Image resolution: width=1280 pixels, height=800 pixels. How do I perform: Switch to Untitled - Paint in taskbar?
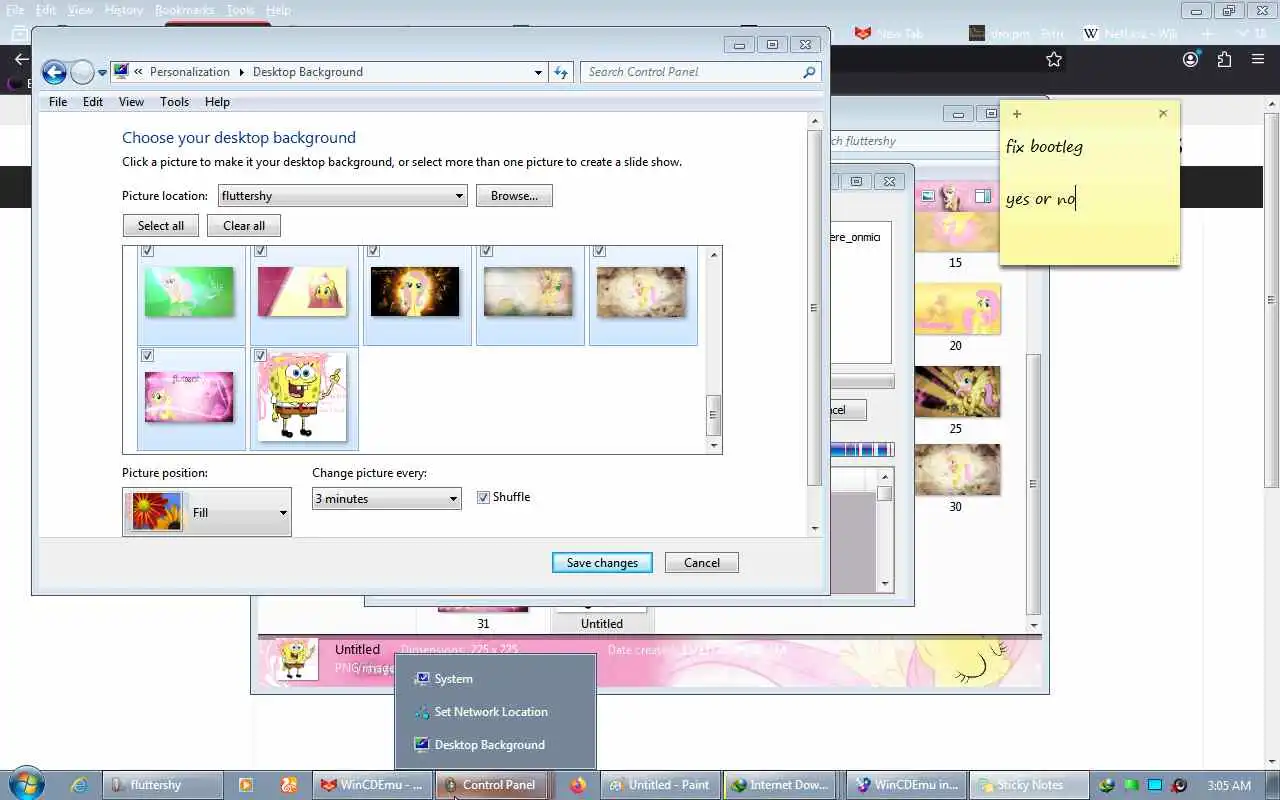[x=659, y=785]
